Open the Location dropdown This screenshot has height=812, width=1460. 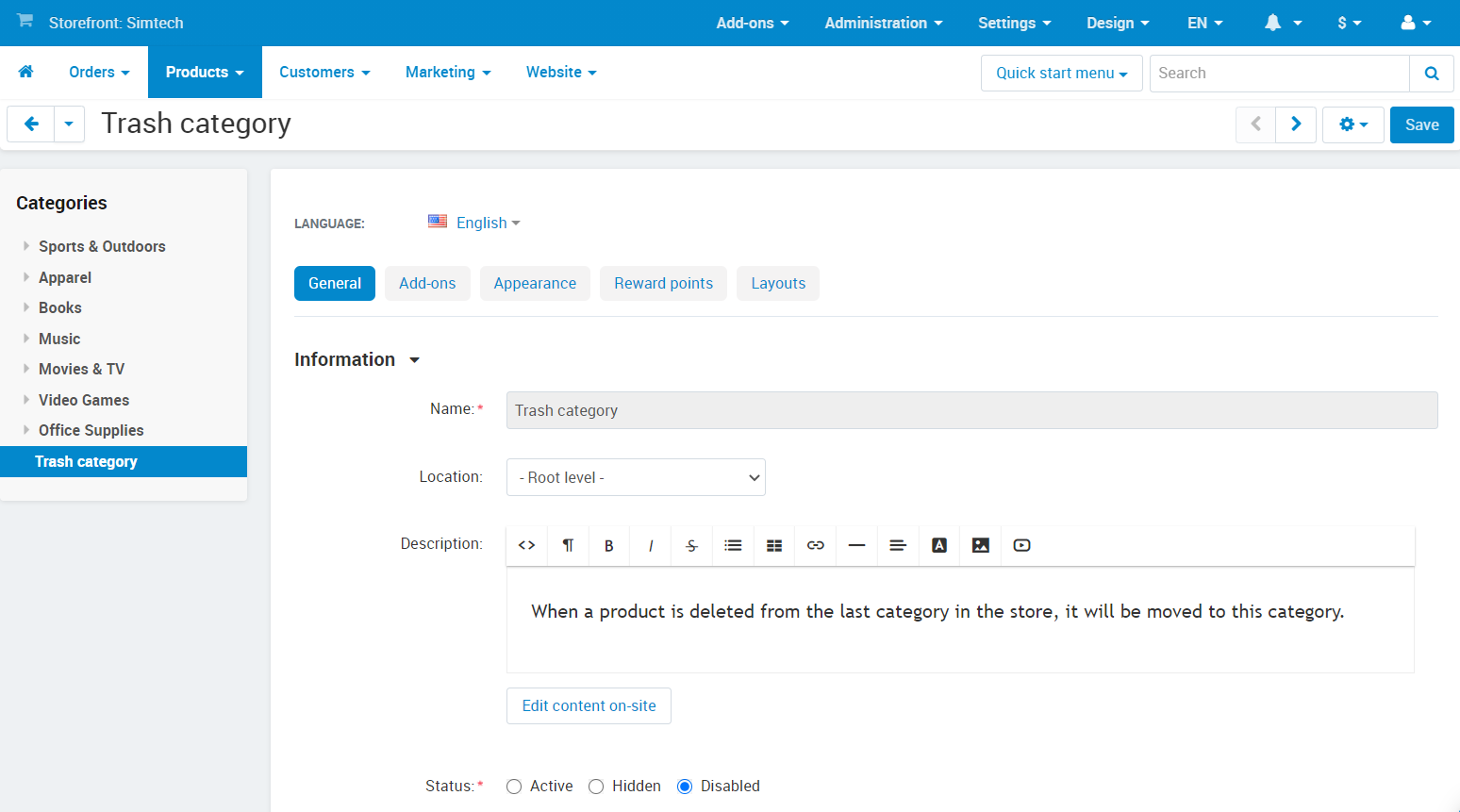[636, 477]
